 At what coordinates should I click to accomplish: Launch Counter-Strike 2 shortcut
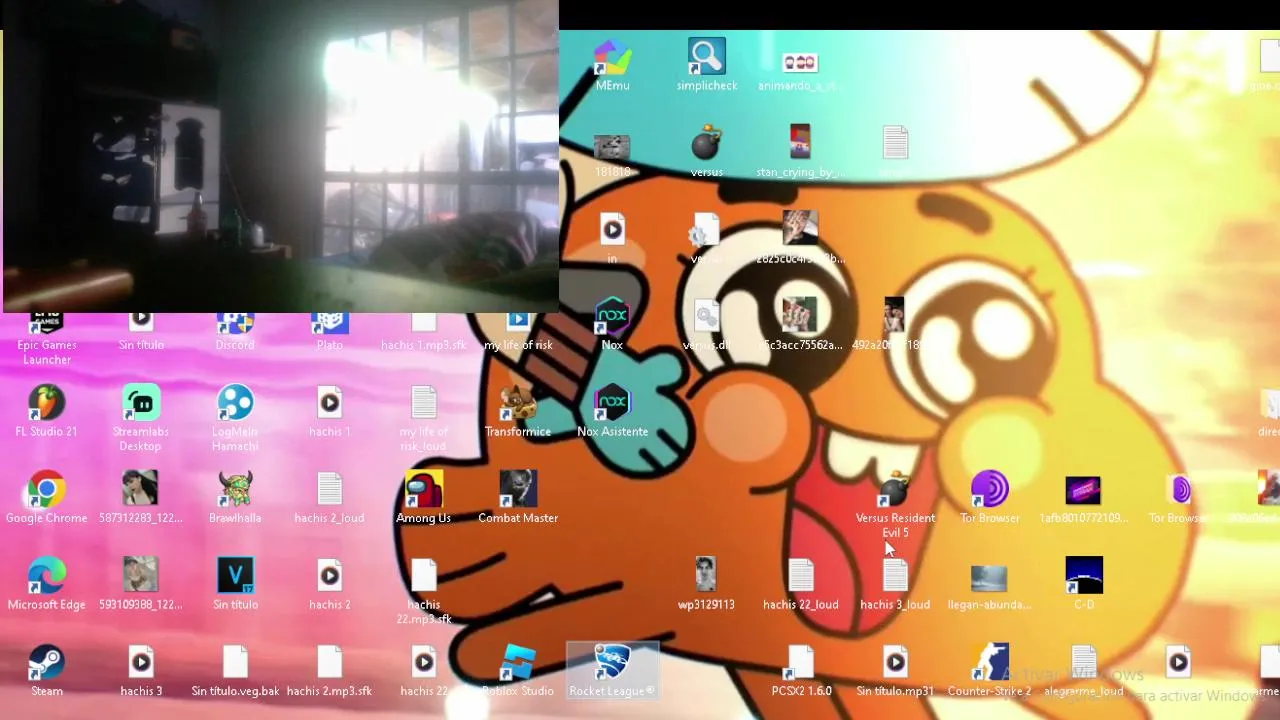[x=990, y=671]
